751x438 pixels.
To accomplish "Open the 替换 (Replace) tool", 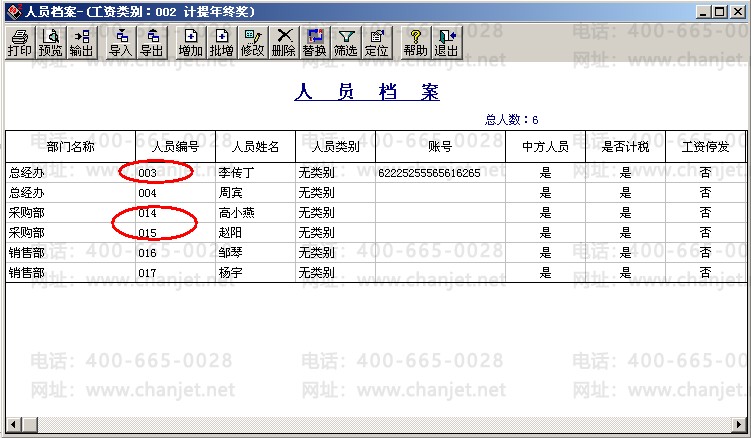I will 315,43.
